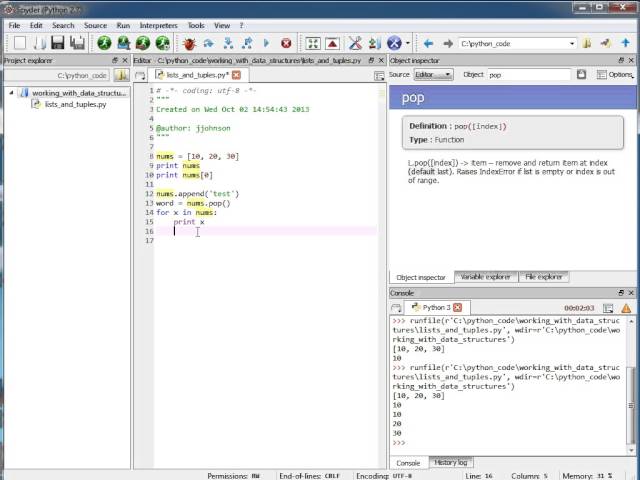Viewport: 640px width, 480px height.
Task: Switch to the File explorer tab
Action: coord(543,277)
